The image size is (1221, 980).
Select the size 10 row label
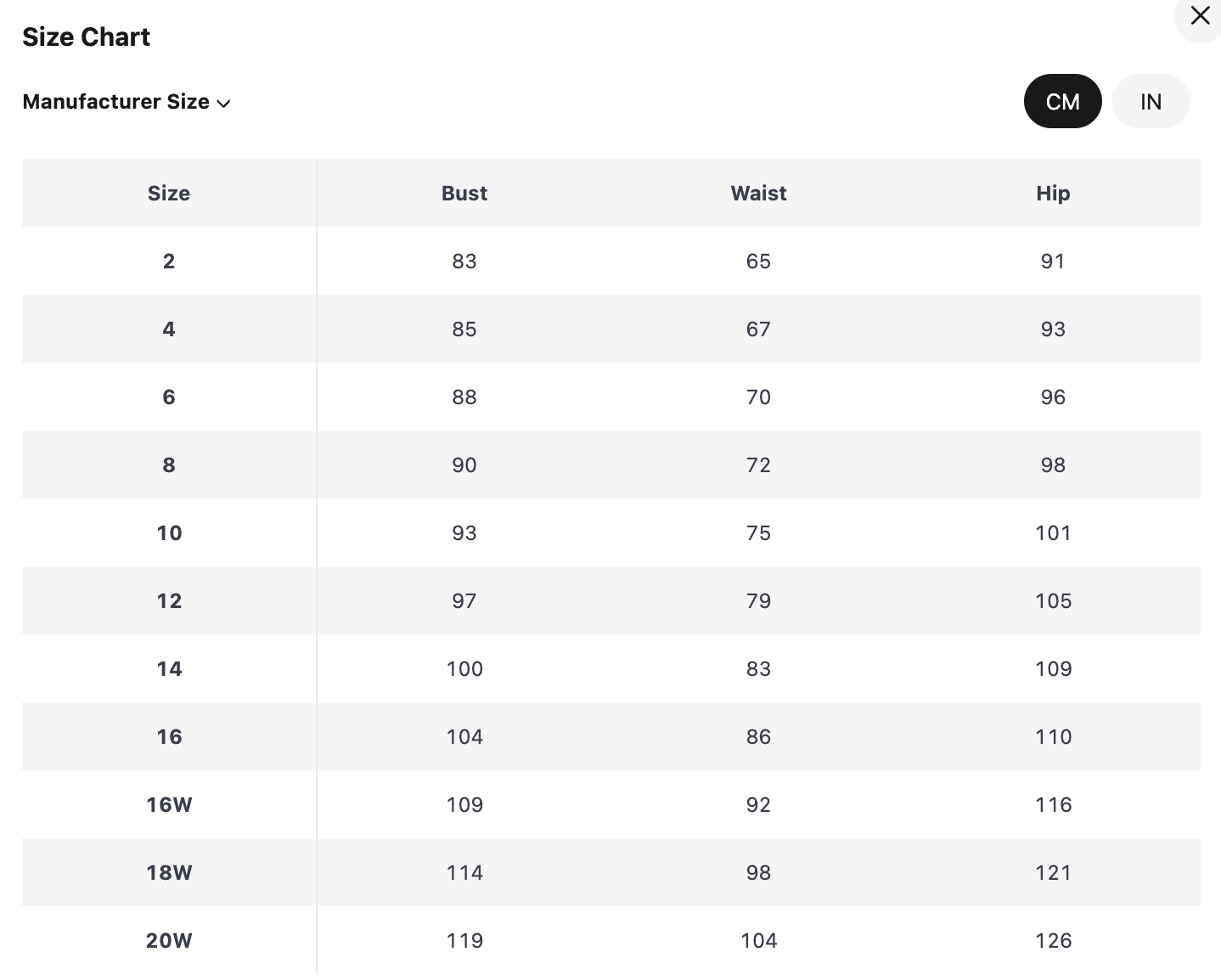click(169, 532)
